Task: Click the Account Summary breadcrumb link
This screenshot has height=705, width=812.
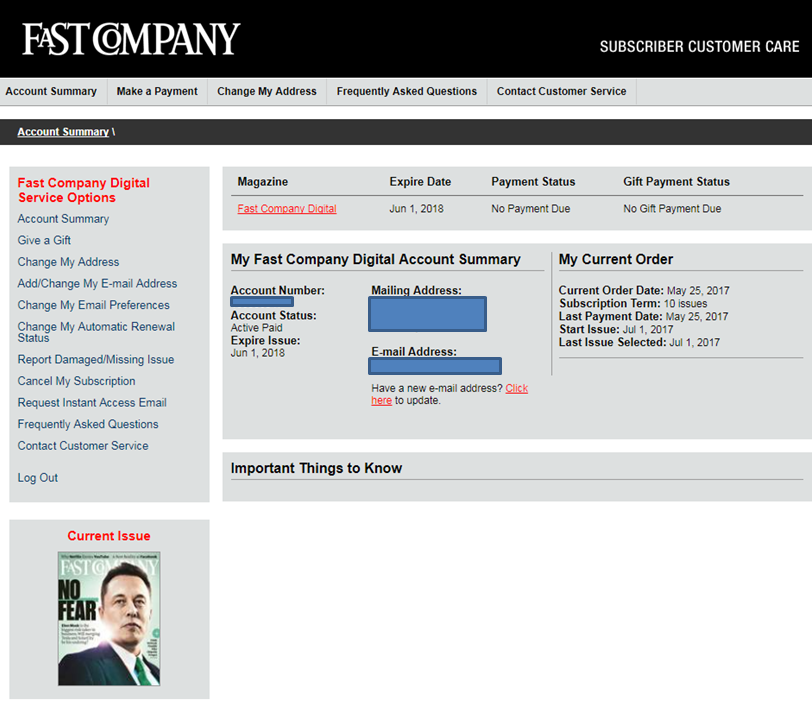Action: click(63, 132)
